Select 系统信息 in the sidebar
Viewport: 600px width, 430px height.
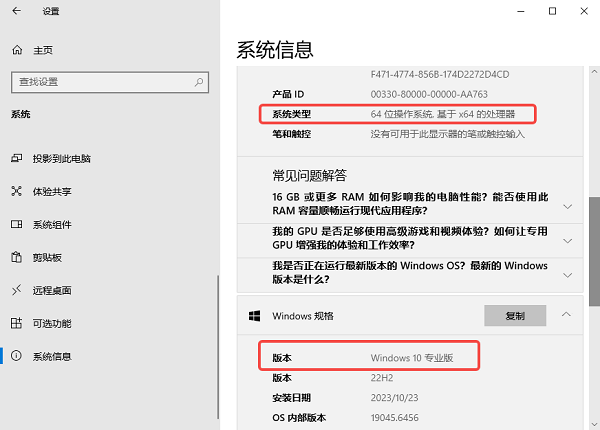pyautogui.click(x=109, y=357)
